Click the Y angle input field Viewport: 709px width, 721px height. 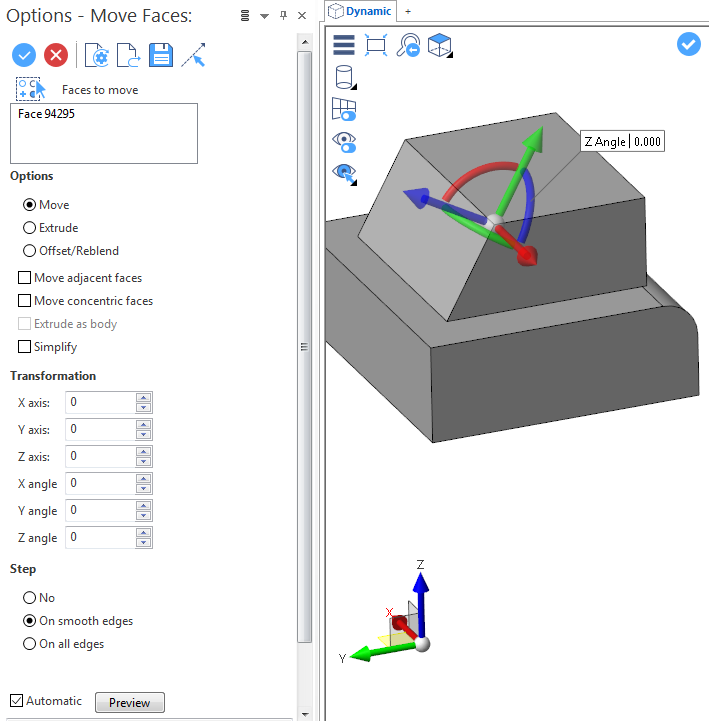100,511
